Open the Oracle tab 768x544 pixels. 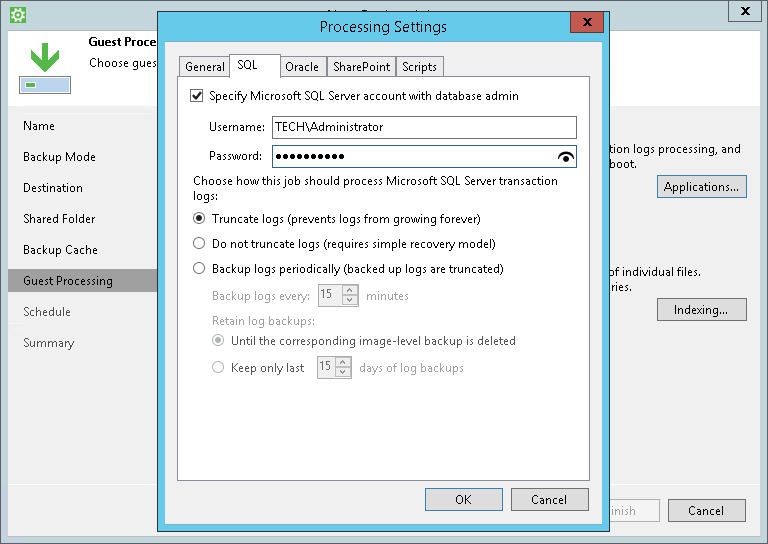click(x=302, y=67)
